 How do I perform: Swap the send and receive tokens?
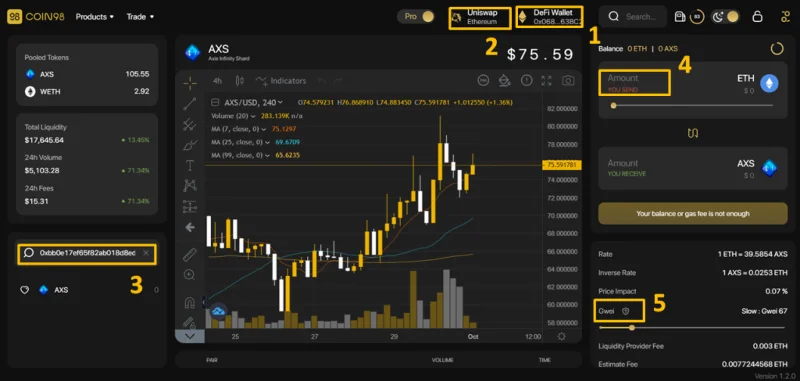tap(692, 133)
